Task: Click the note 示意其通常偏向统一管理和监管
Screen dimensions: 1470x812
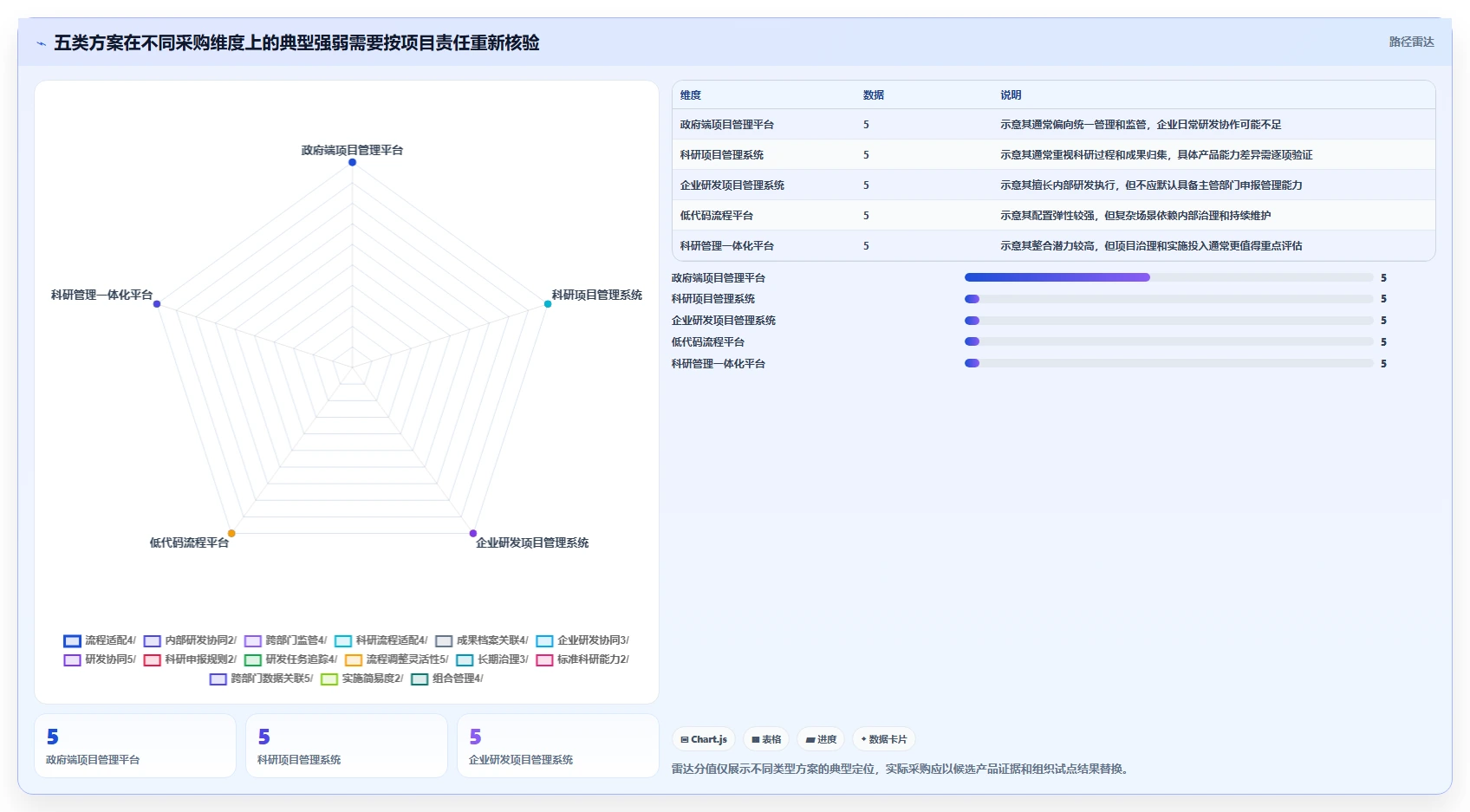Action: 1141,125
